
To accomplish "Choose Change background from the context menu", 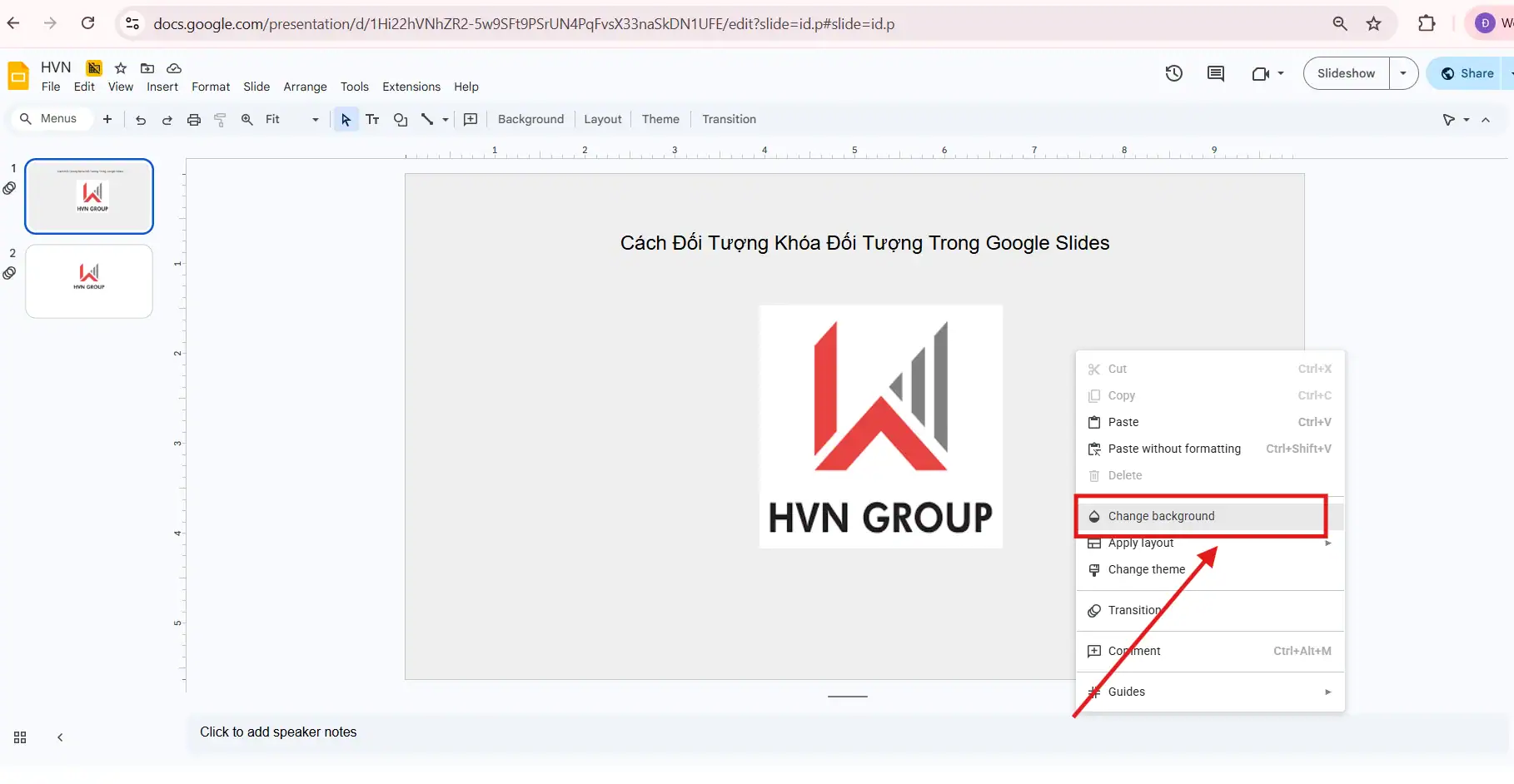I will 1160,516.
